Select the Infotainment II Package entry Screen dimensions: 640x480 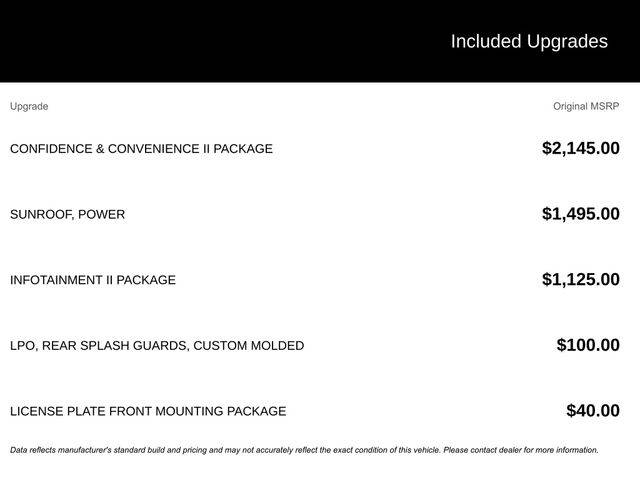tap(93, 280)
